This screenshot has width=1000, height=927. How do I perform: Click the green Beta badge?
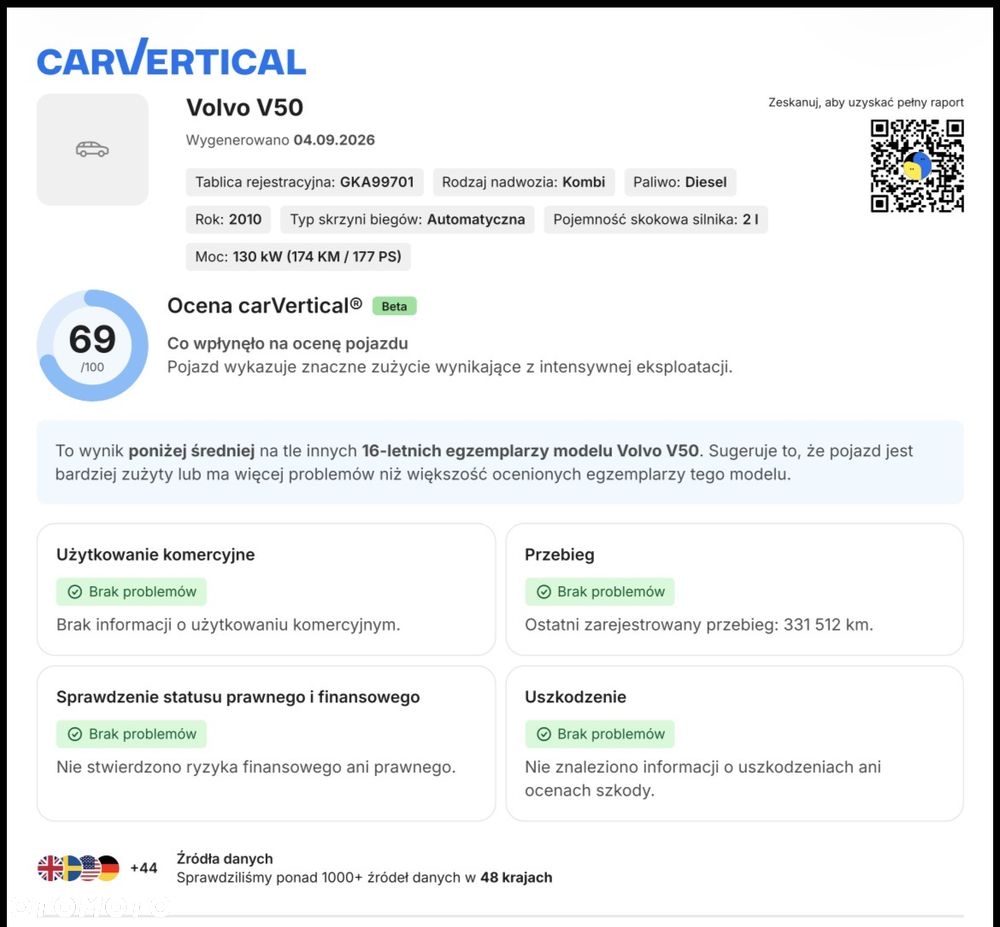(x=394, y=306)
